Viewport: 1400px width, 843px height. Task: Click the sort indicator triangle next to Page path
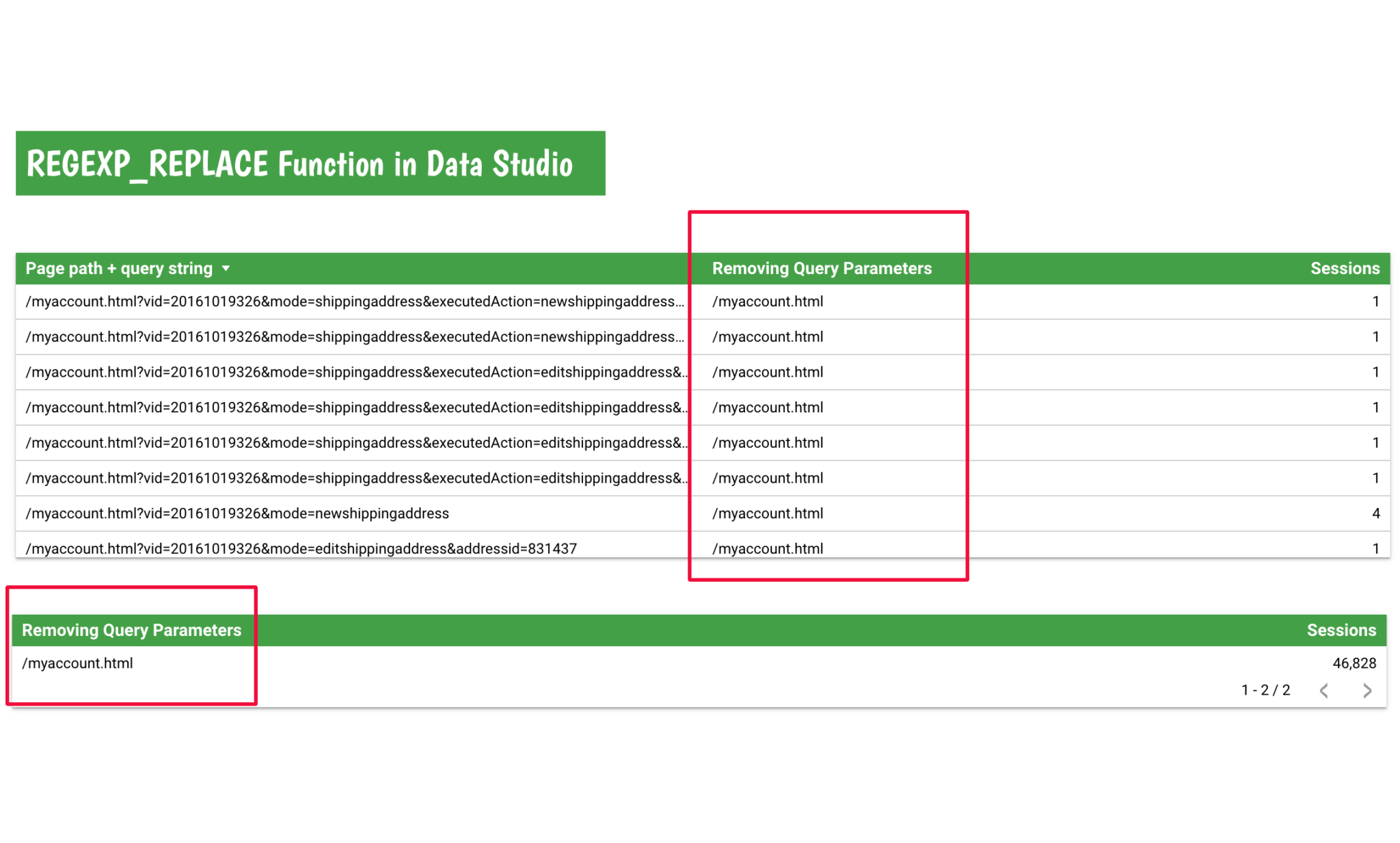point(226,269)
